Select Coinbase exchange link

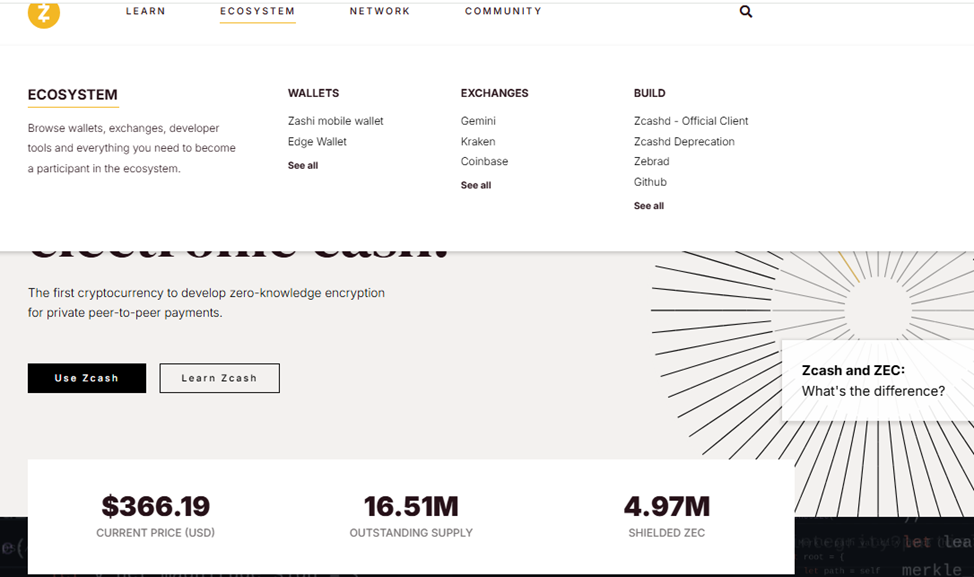[484, 162]
